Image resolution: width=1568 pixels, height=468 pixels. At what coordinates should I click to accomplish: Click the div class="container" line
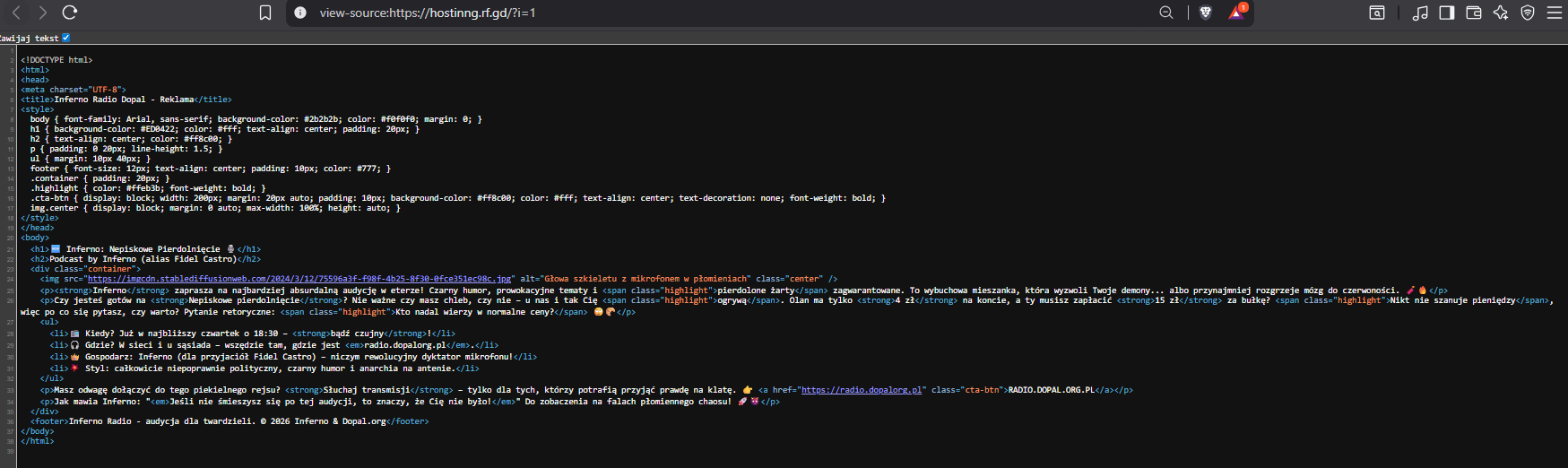[85, 269]
